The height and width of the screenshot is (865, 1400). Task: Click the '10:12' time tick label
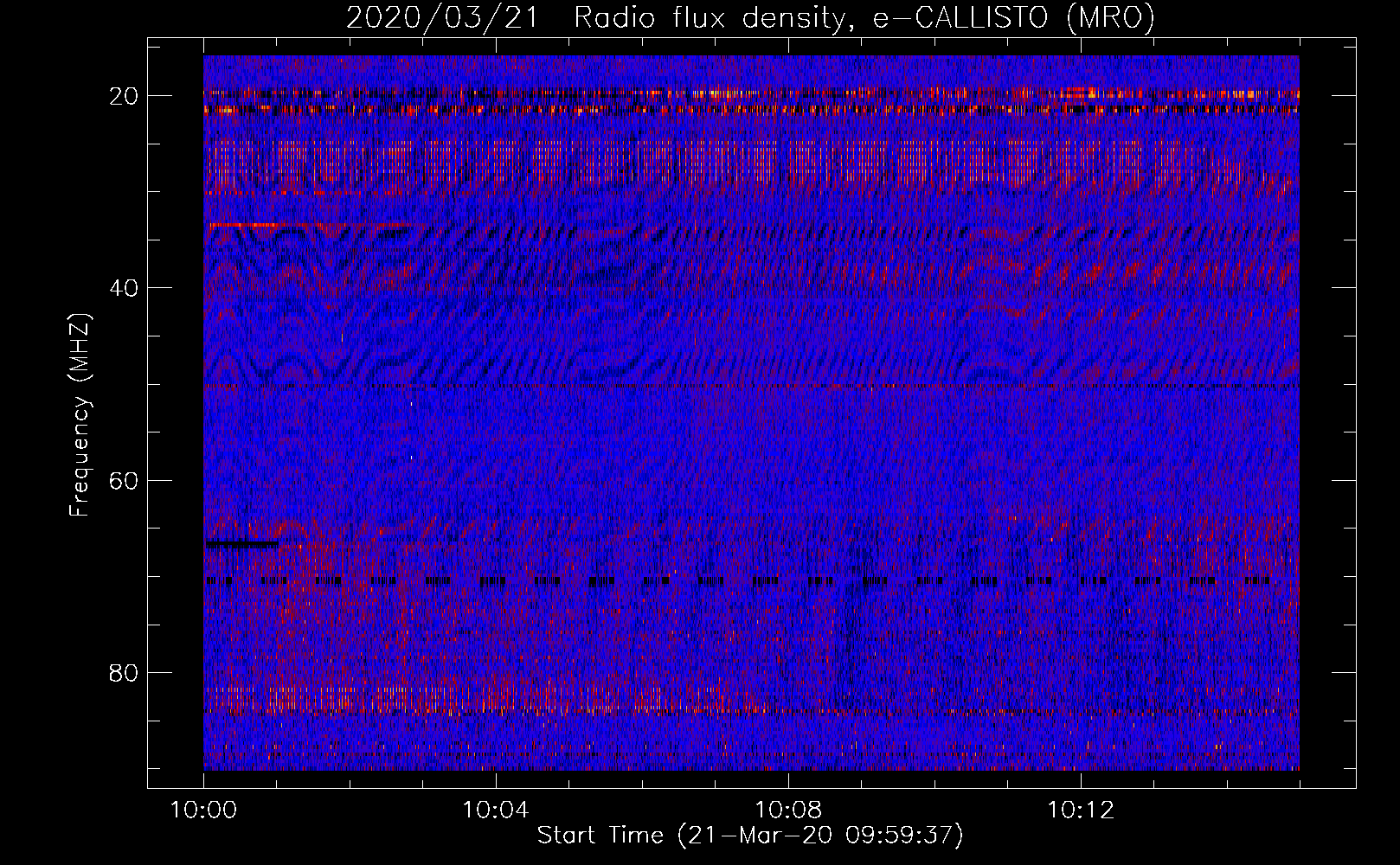pyautogui.click(x=1080, y=811)
